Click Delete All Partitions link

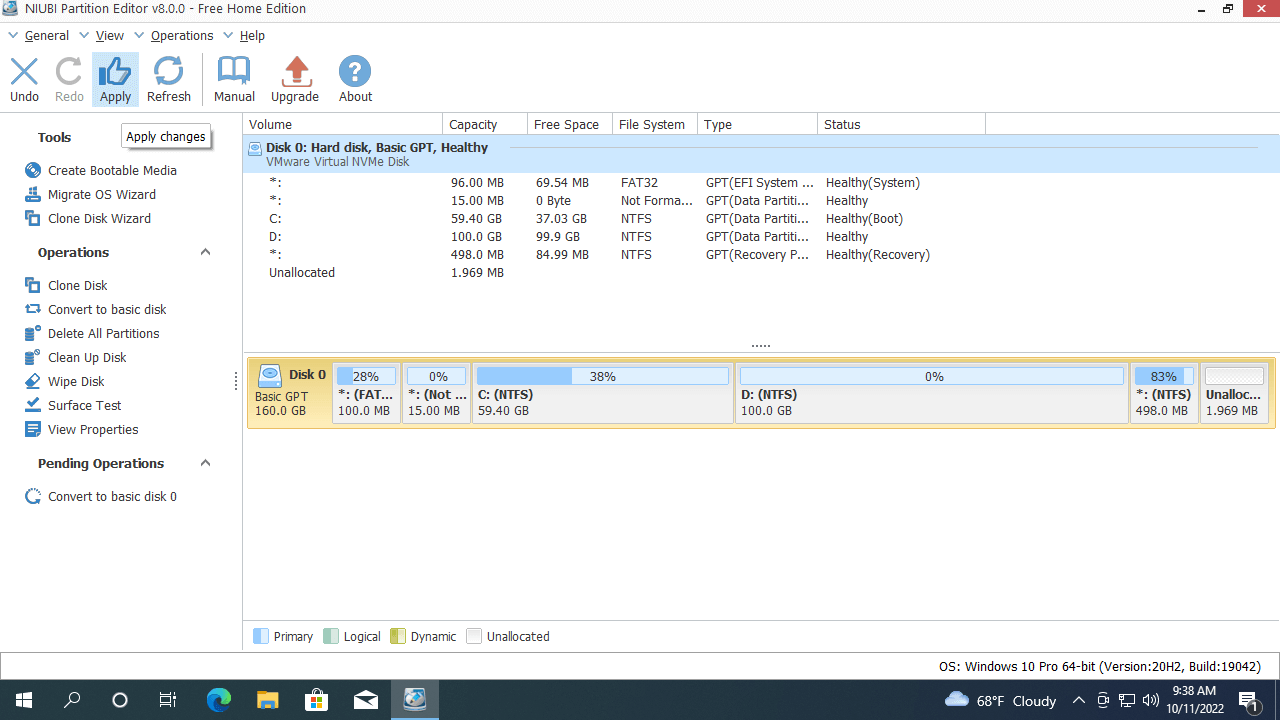tap(103, 333)
